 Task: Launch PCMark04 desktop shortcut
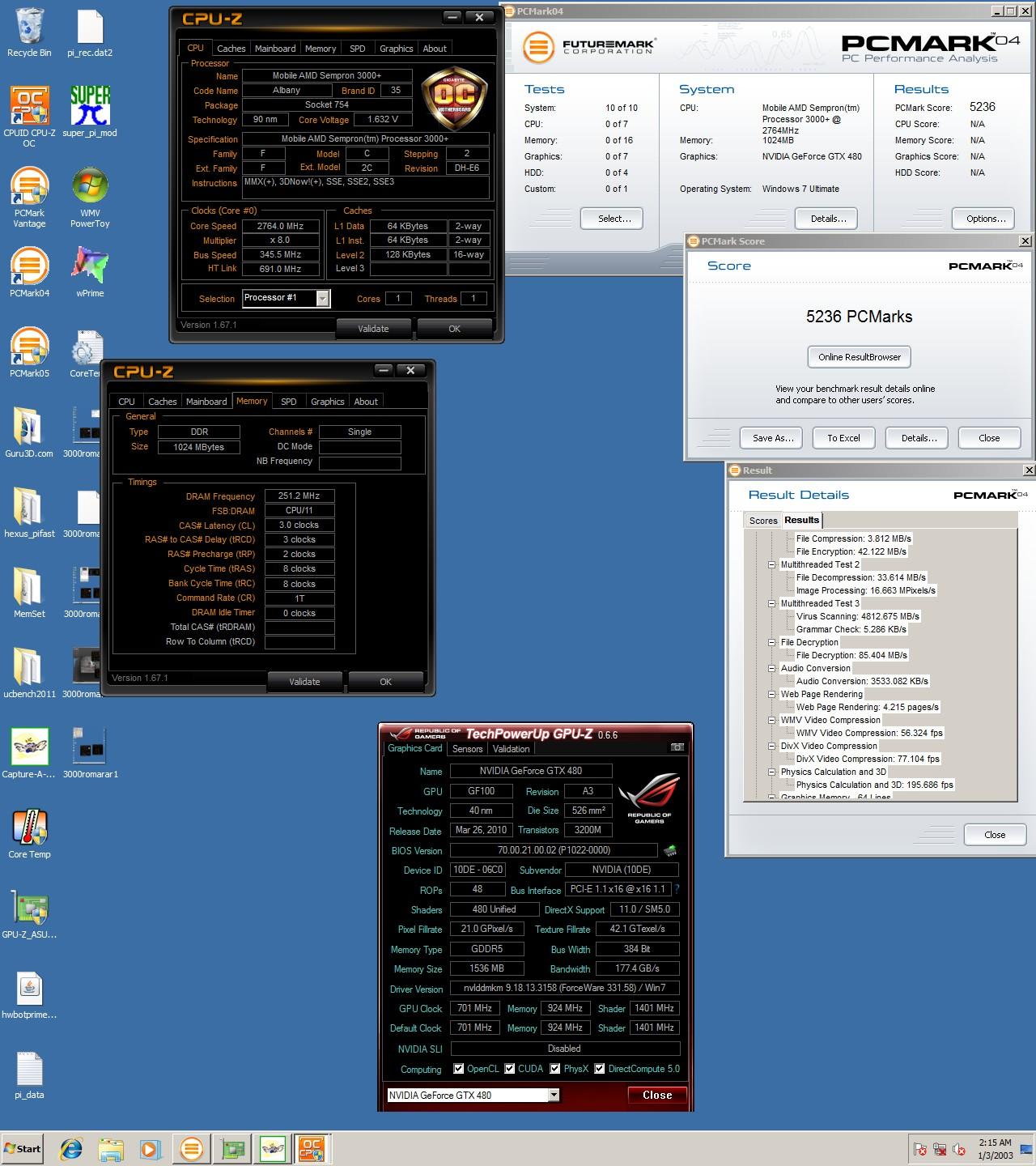29,272
